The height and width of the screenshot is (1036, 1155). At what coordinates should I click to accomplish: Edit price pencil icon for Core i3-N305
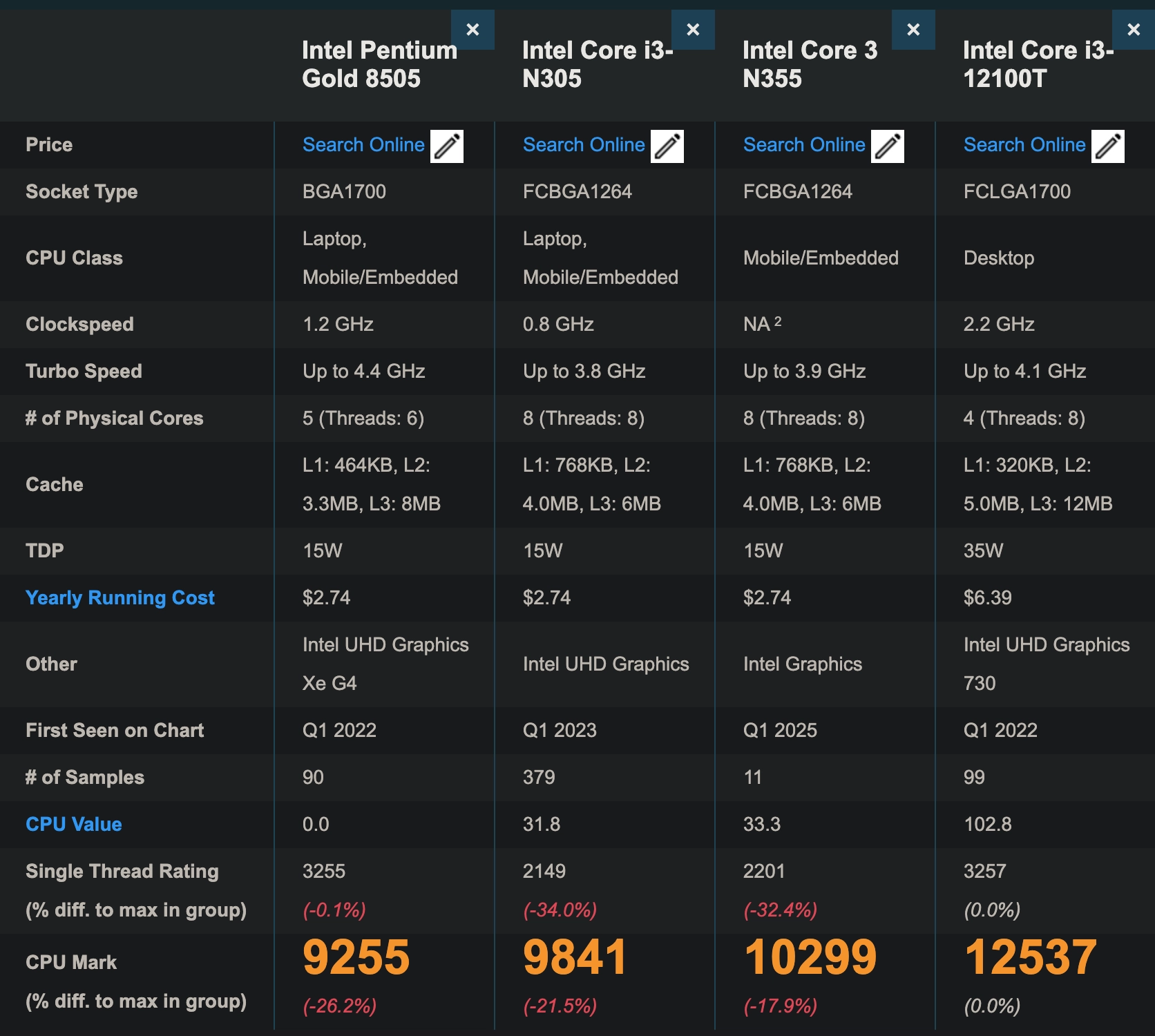[x=667, y=146]
